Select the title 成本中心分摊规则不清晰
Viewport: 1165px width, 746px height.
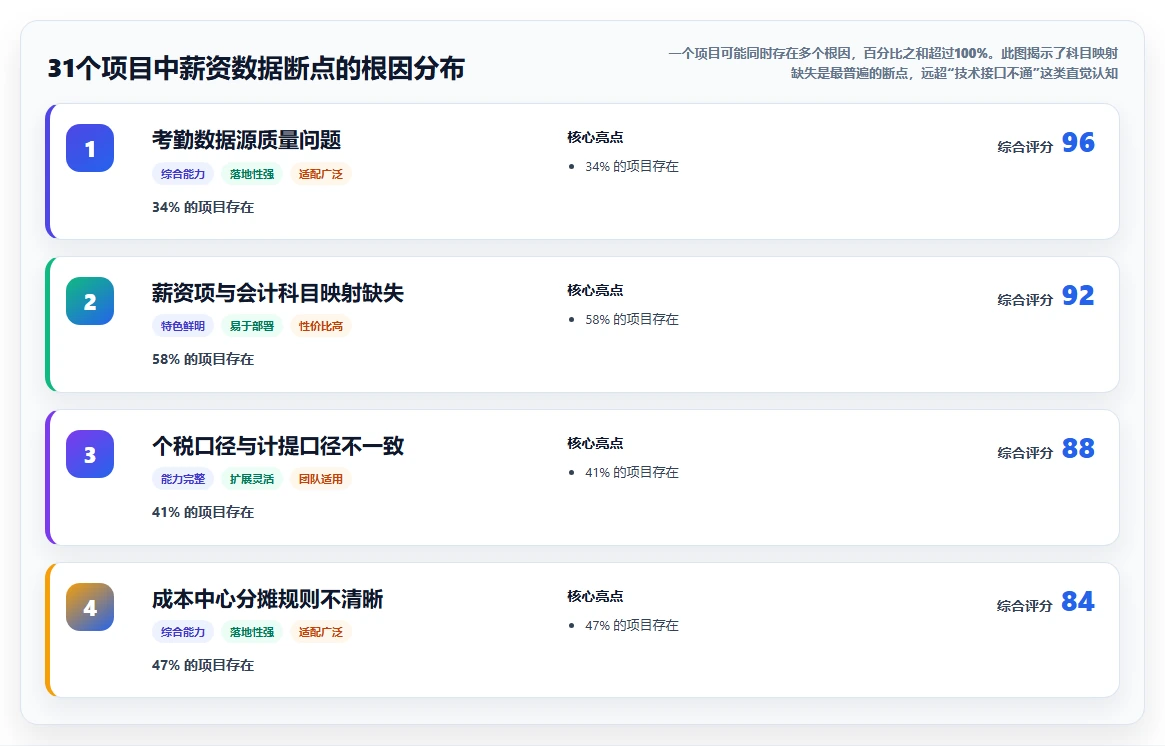click(x=267, y=599)
